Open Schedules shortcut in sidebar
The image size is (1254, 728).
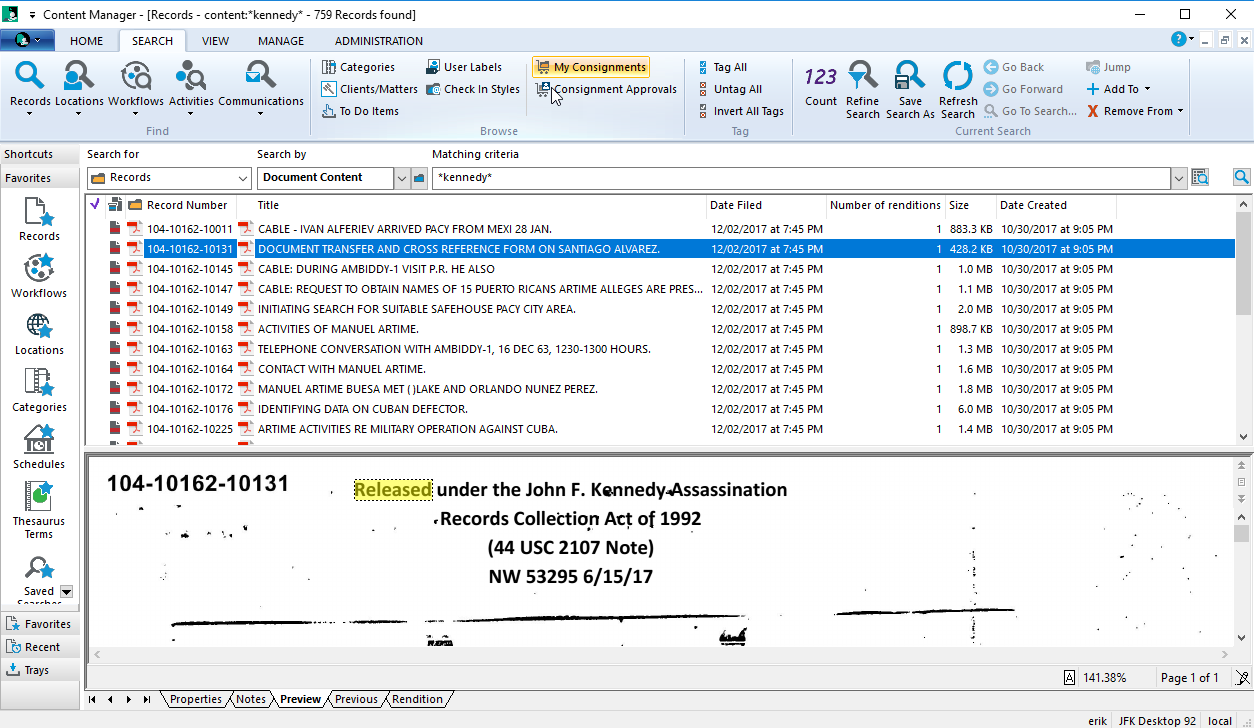(39, 448)
